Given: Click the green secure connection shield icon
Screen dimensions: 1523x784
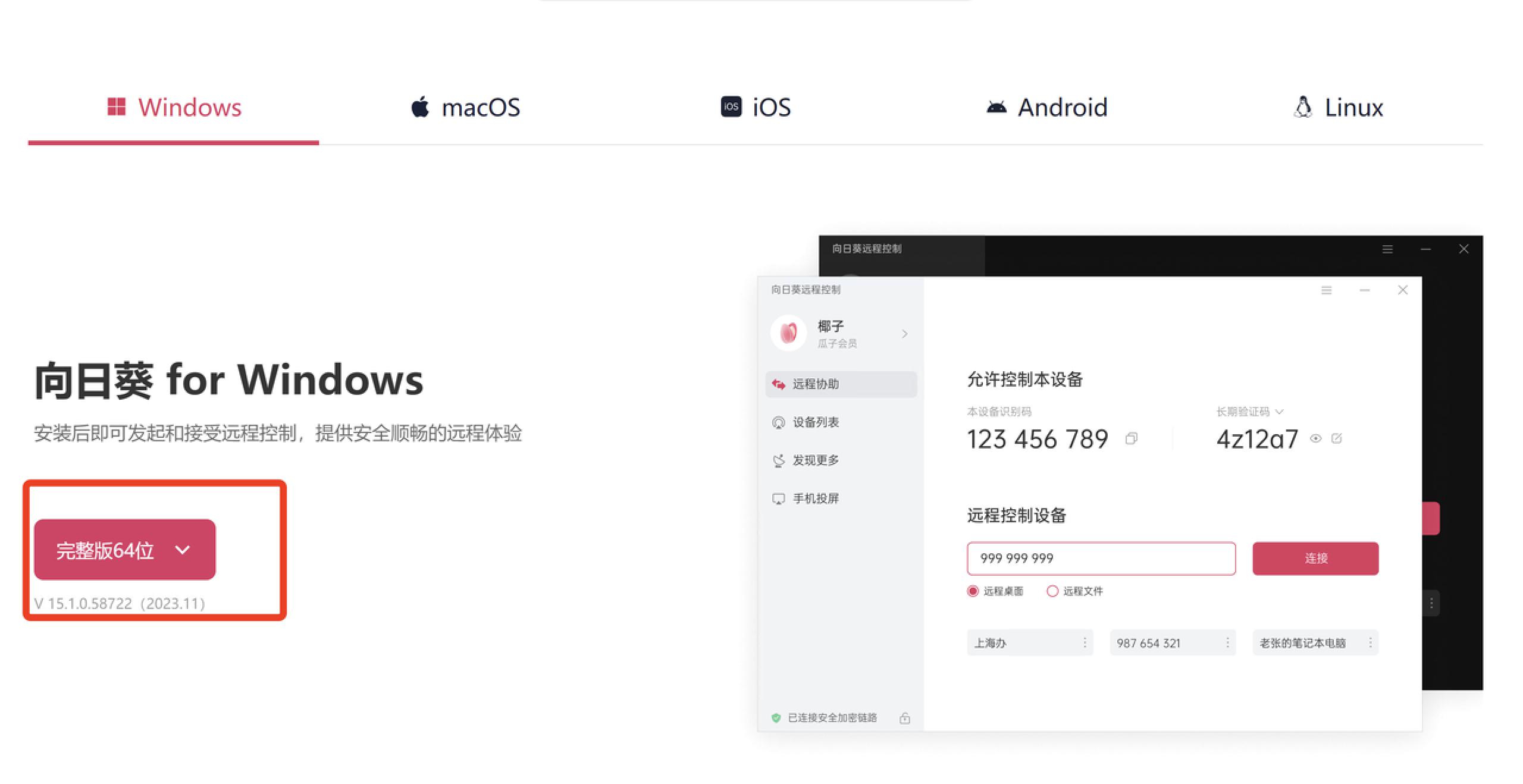Looking at the screenshot, I should (x=776, y=718).
